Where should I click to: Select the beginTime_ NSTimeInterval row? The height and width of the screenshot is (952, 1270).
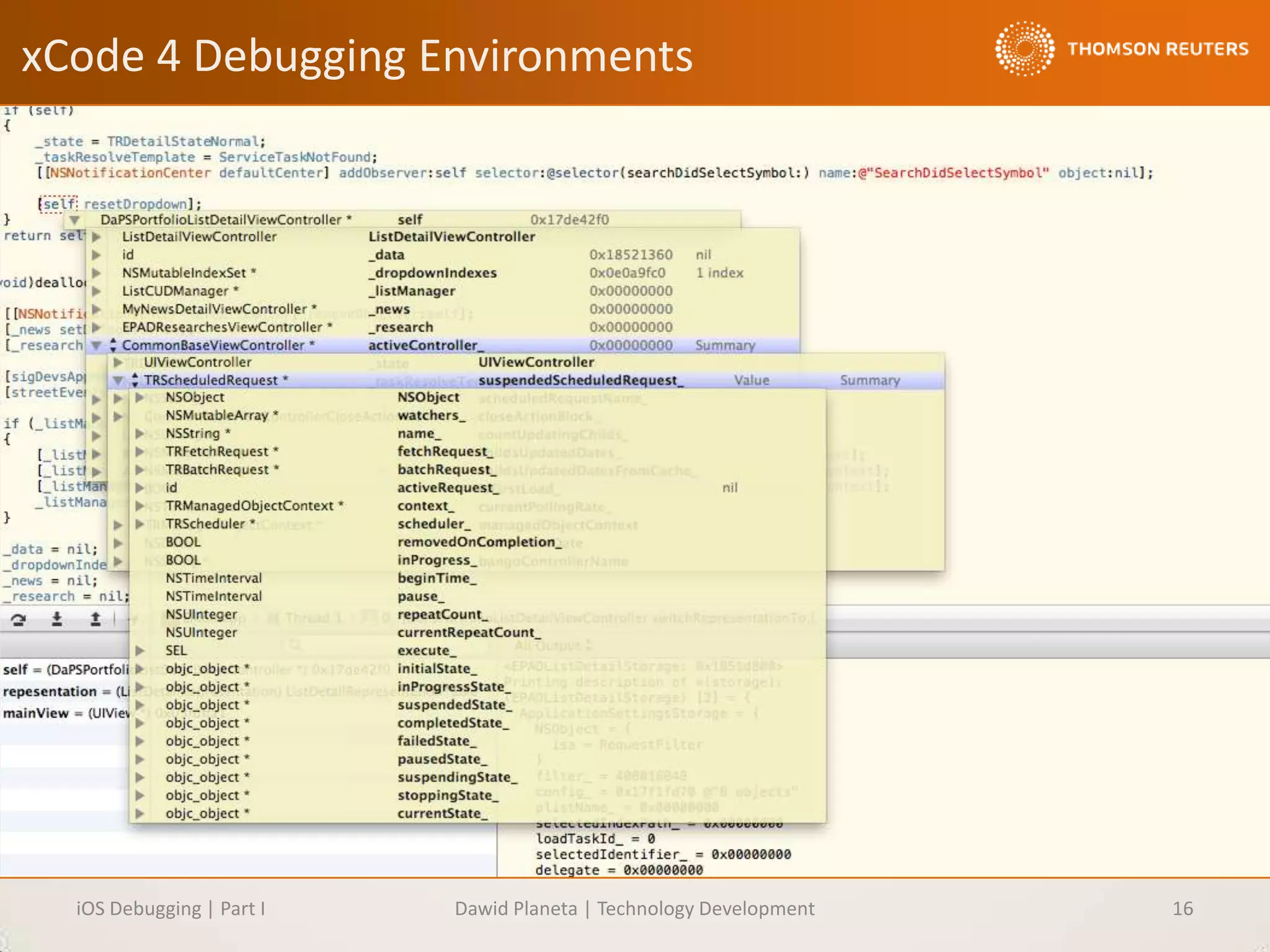(477, 578)
